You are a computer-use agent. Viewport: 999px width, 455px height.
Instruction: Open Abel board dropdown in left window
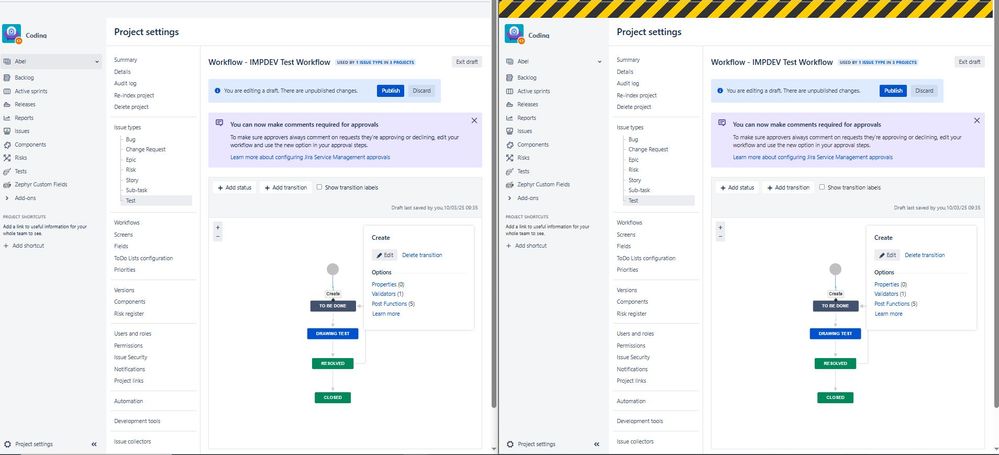pos(52,62)
